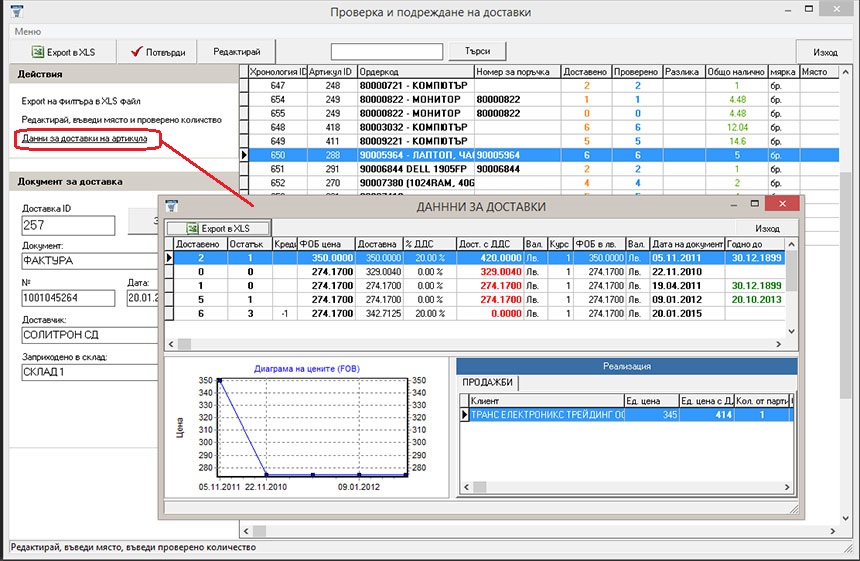860x561 pixels.
Task: Select row 652 90007380 (1024RAM
Action: coord(540,183)
